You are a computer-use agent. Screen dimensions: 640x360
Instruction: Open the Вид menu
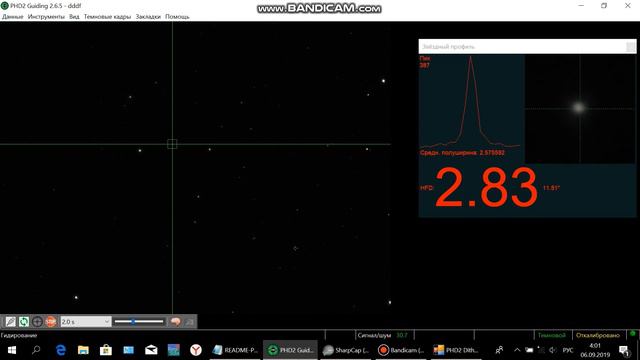point(74,17)
